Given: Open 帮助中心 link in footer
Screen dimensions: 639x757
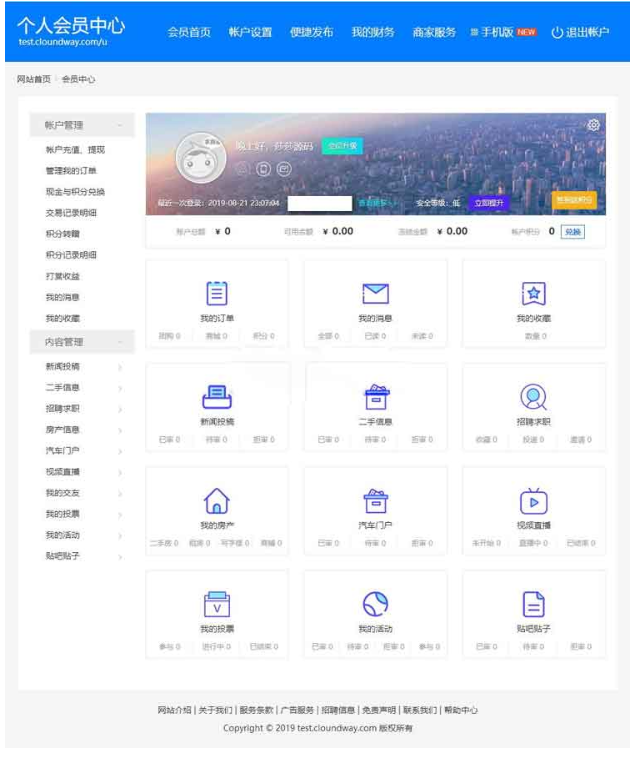Looking at the screenshot, I should (461, 710).
